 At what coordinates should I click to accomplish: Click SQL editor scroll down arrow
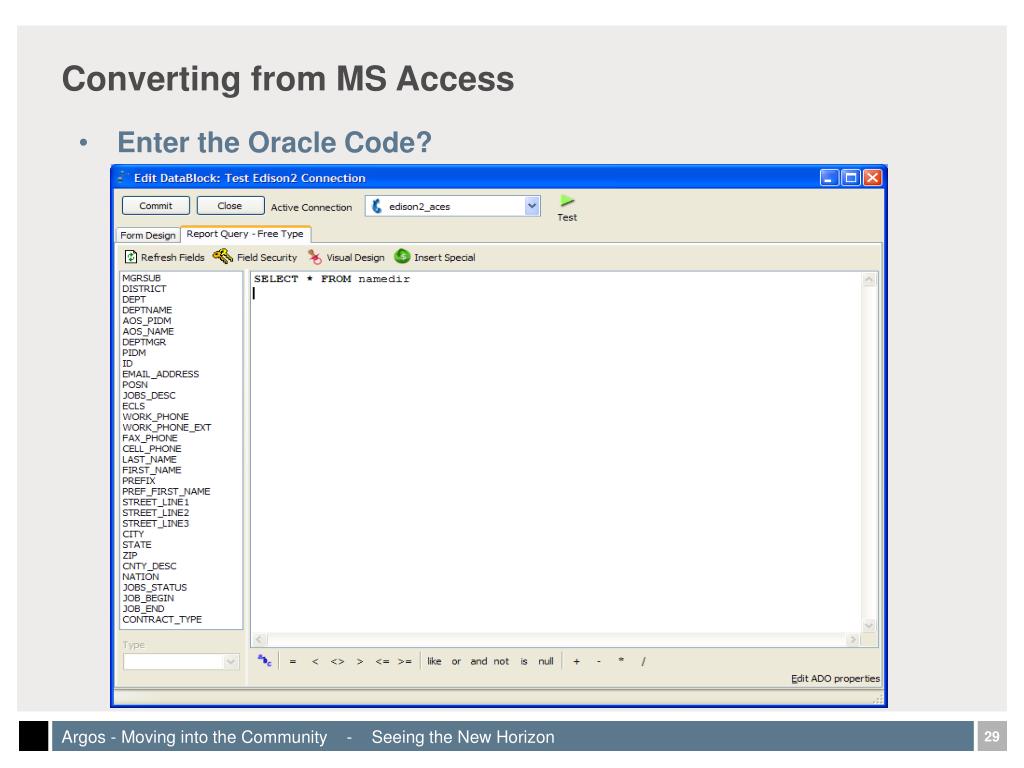tap(869, 625)
